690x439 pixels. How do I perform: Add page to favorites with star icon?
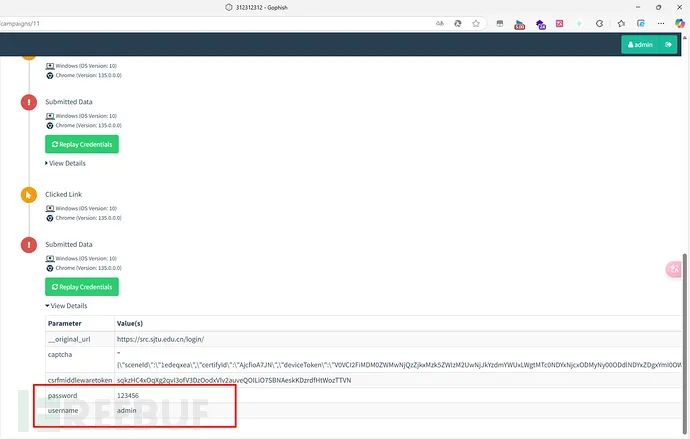pos(476,23)
